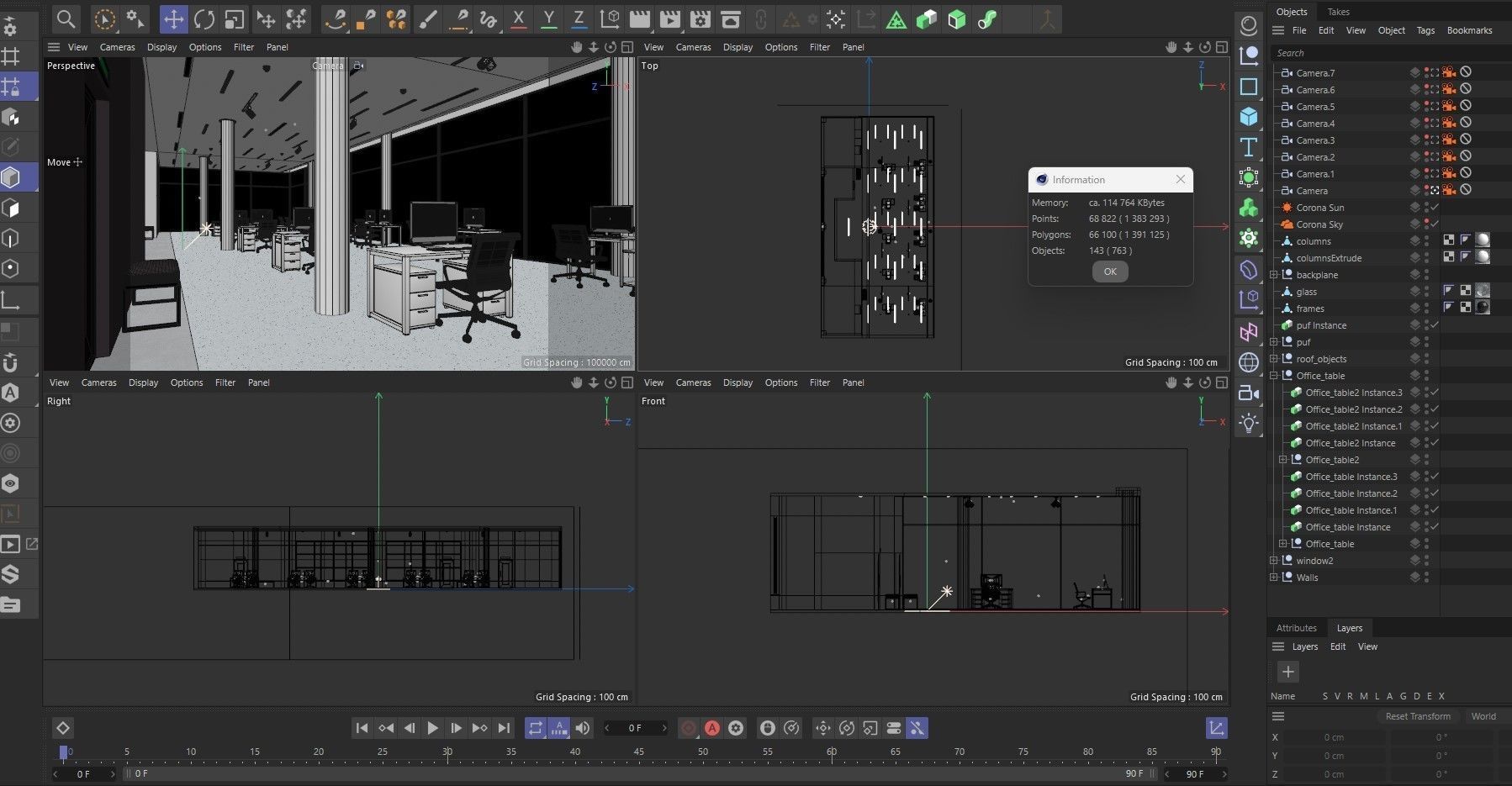Click the Autokeying red A button
The height and width of the screenshot is (786, 1512).
712,728
